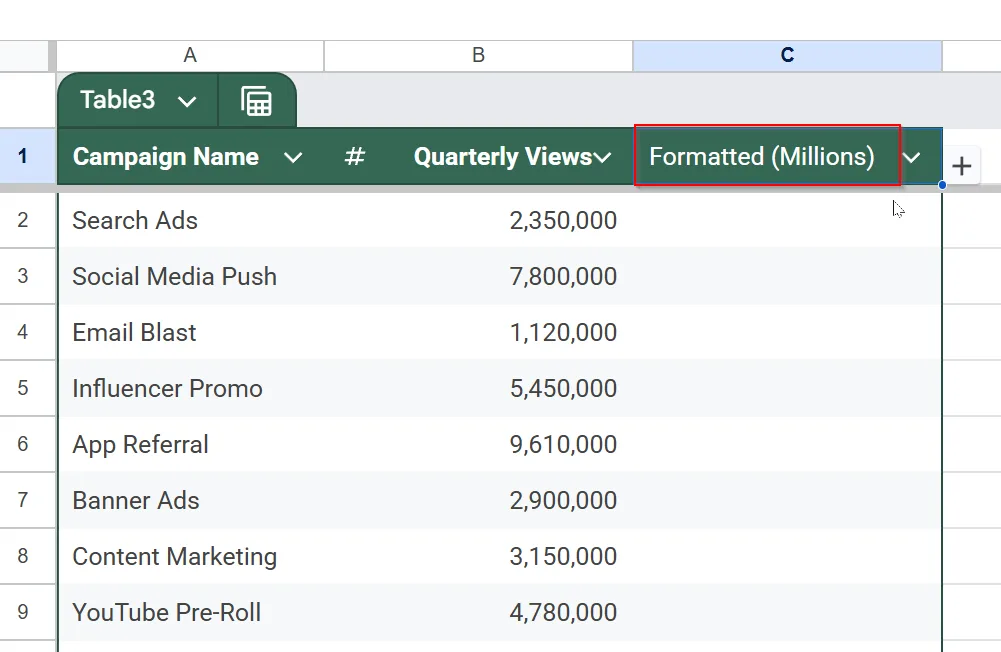Open Quarterly Views column dropdown

pyautogui.click(x=602, y=157)
